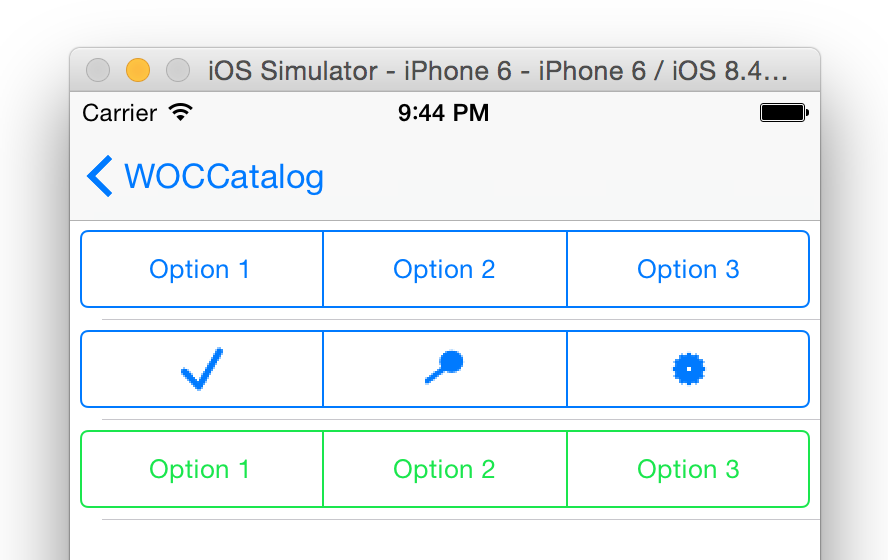Switch to blue Option 3 segment
888x560 pixels.
[688, 269]
